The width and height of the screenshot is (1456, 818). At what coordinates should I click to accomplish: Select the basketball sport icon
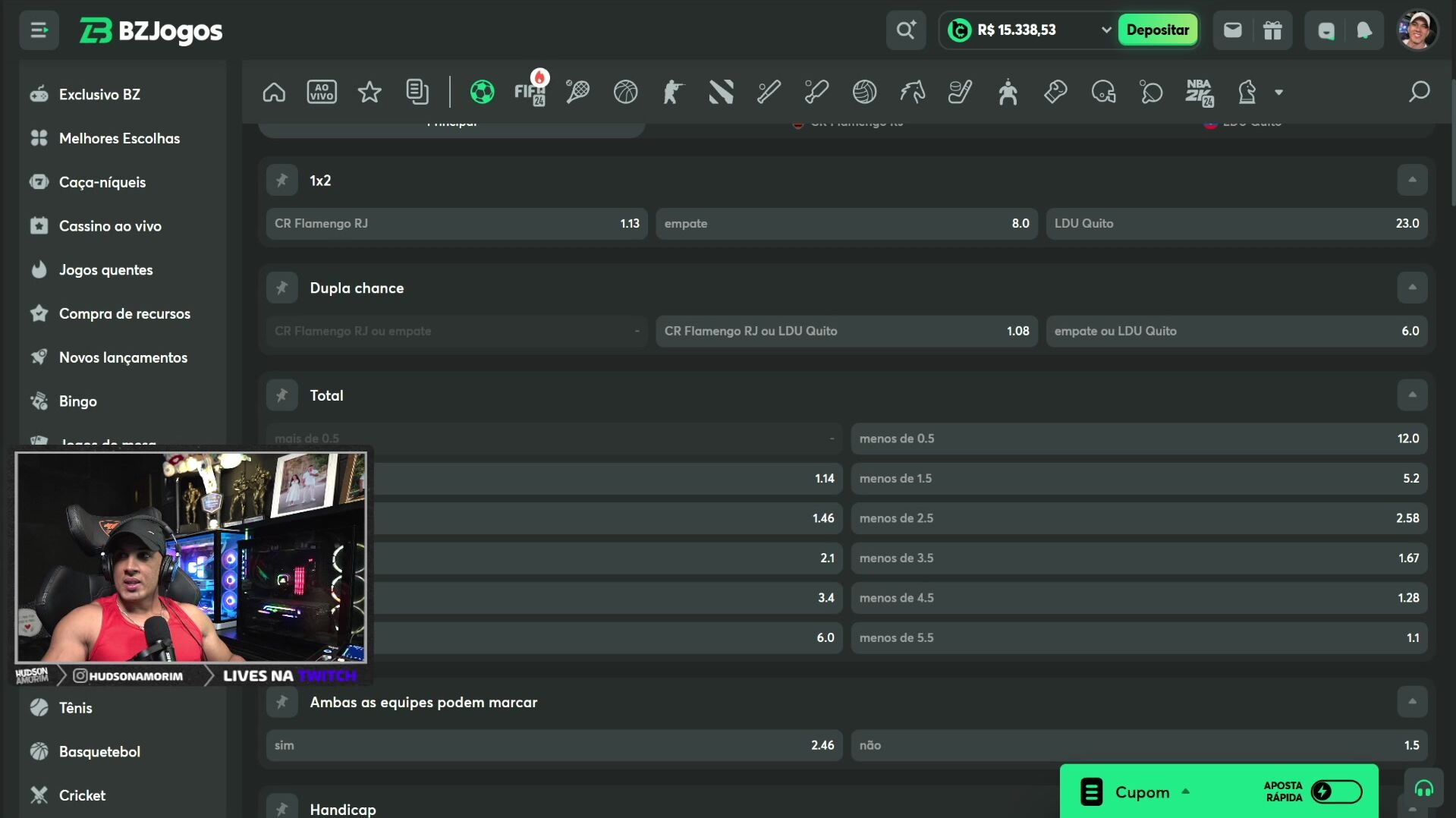click(x=625, y=93)
